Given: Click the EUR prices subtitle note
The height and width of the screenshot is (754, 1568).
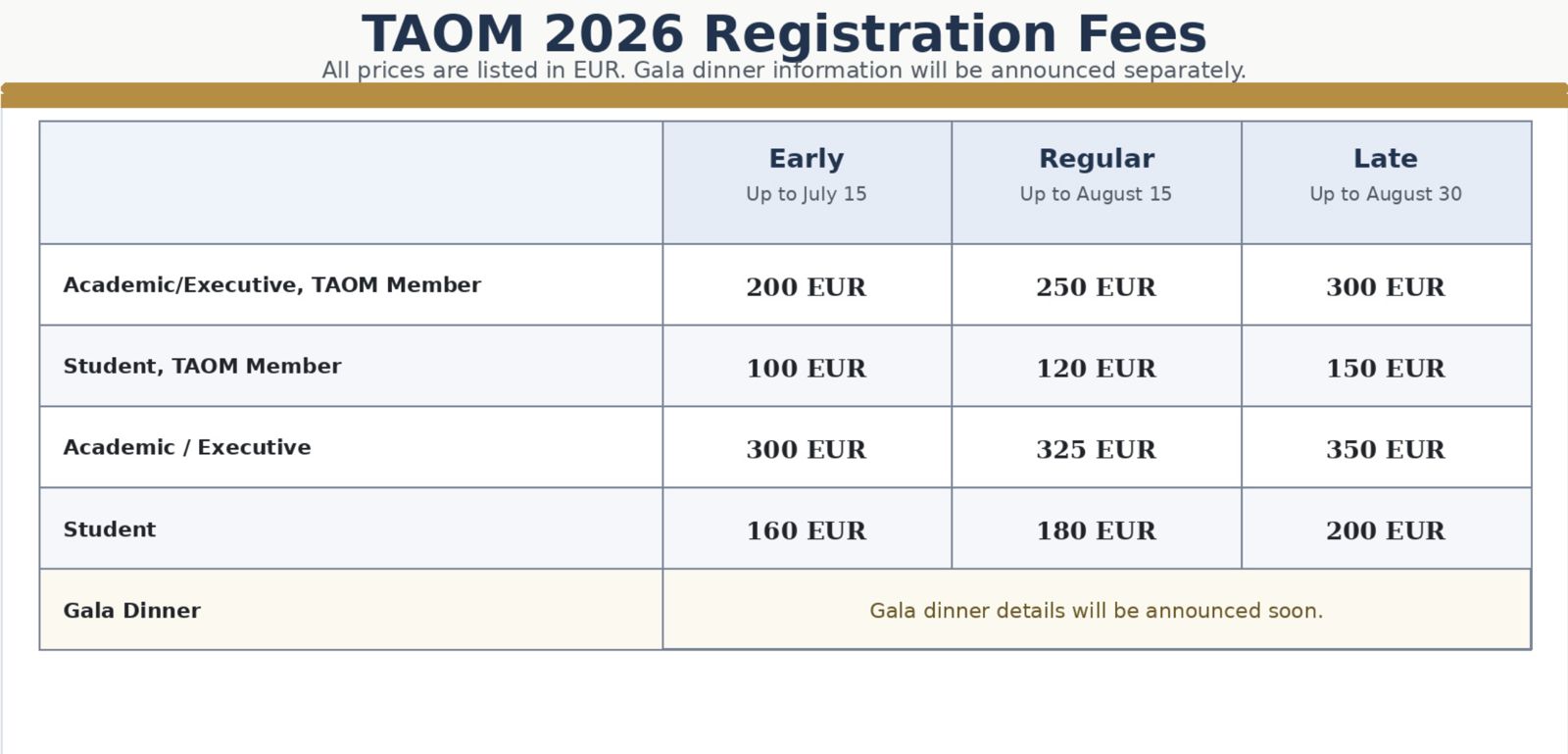Looking at the screenshot, I should 784,71.
